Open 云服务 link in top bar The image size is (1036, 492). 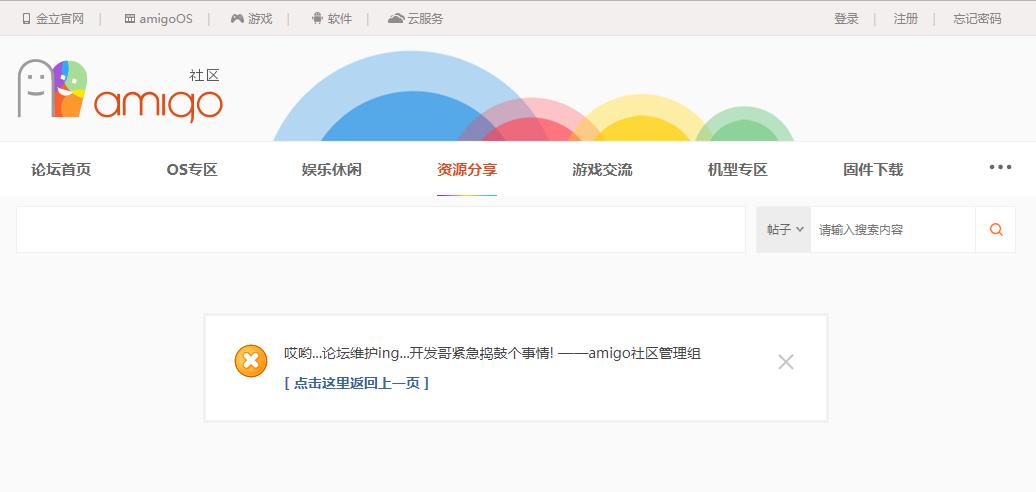[x=416, y=18]
